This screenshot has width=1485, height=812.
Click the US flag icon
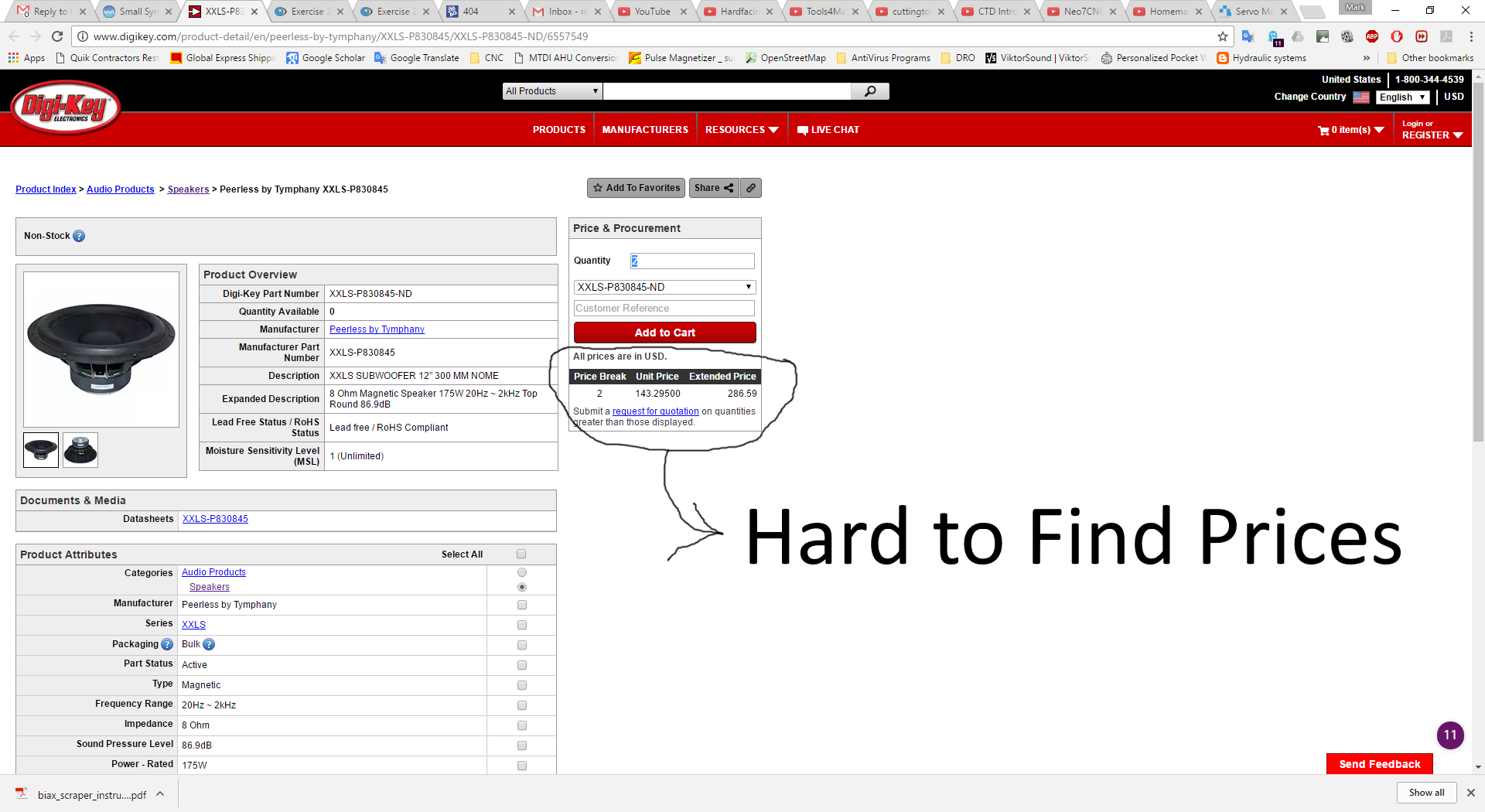1361,97
